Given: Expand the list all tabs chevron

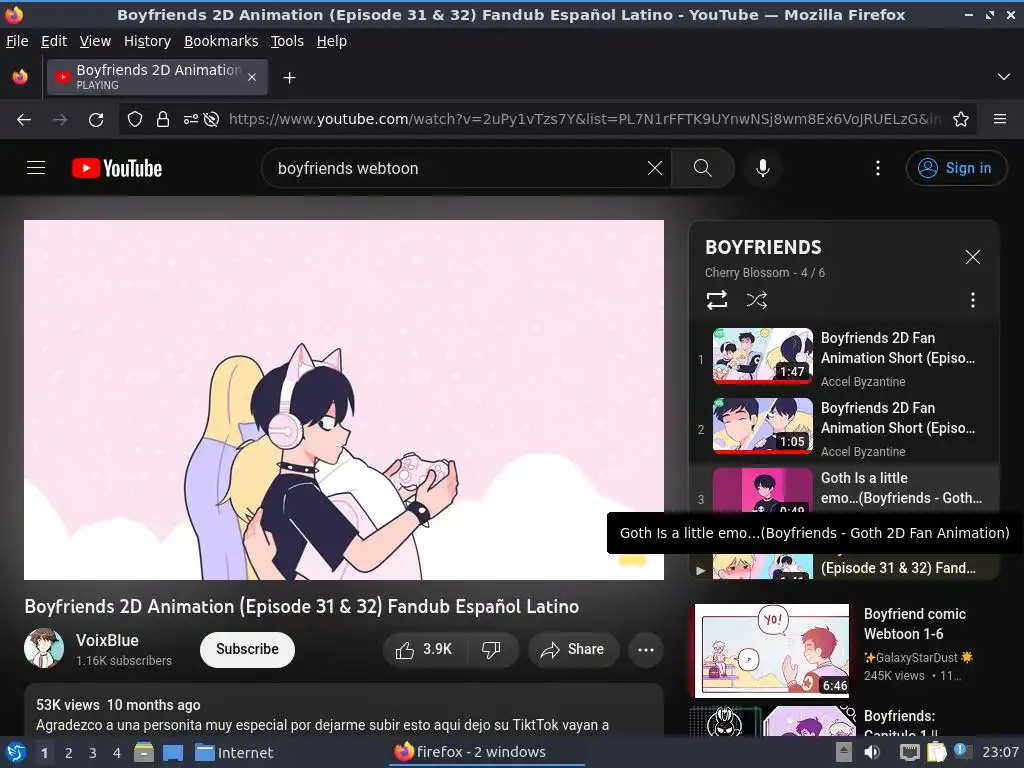Looking at the screenshot, I should pyautogui.click(x=1004, y=77).
